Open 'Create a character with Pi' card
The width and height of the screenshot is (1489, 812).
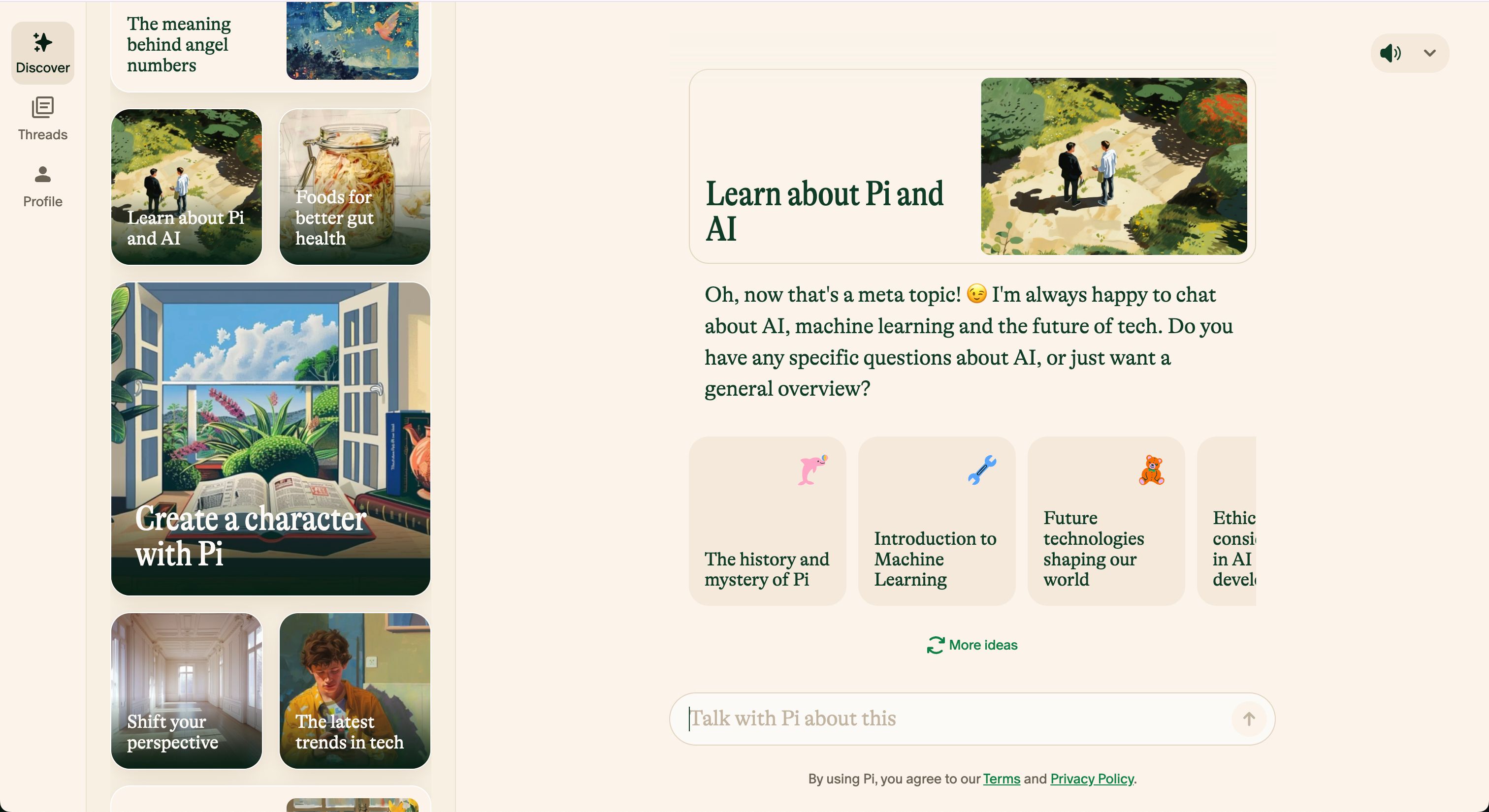[x=270, y=438]
